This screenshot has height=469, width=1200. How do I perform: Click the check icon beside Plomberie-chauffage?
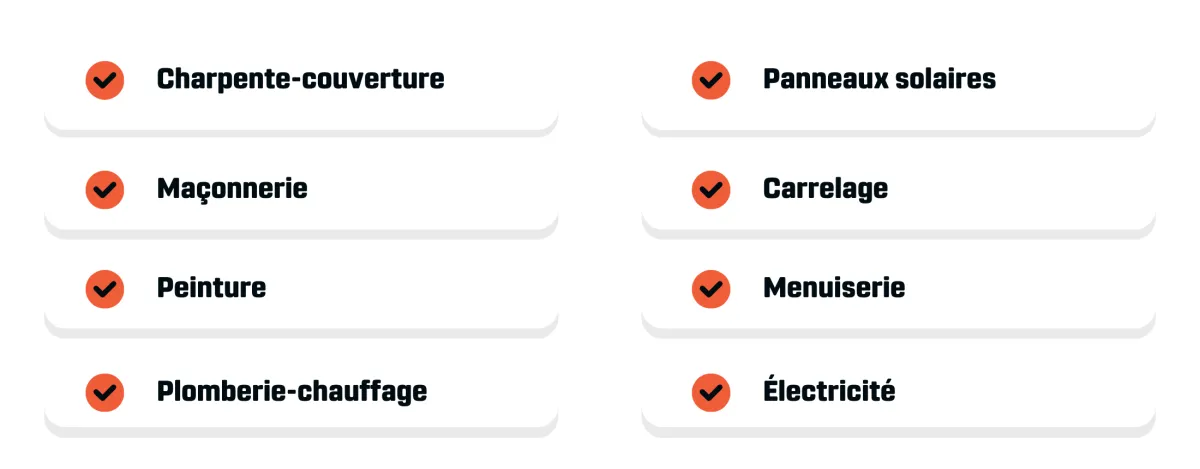[x=104, y=391]
